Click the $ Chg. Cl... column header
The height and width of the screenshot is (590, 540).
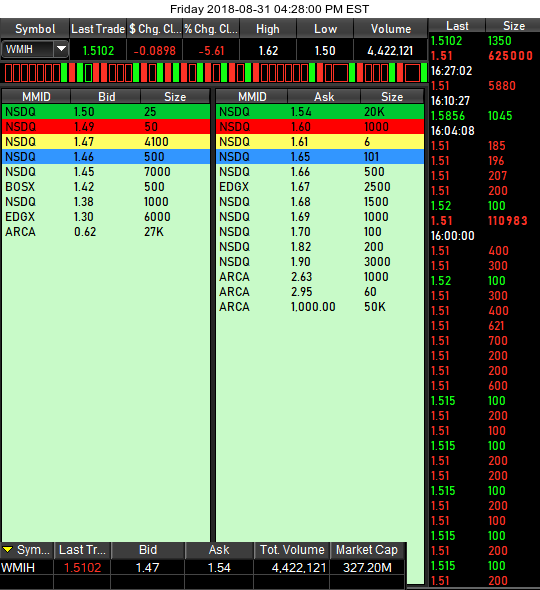coord(155,29)
